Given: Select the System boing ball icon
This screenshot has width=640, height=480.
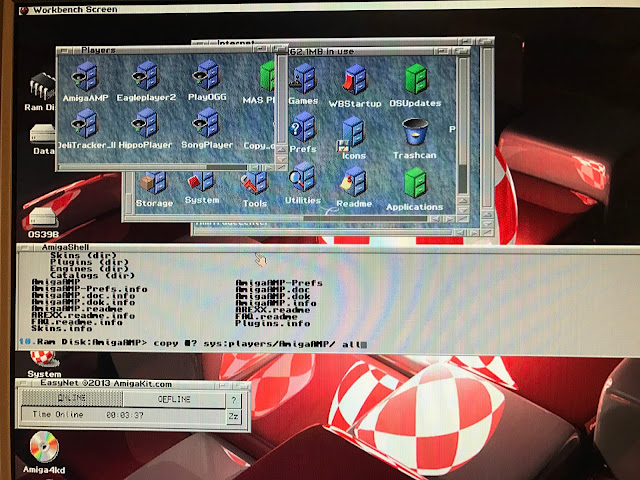Looking at the screenshot, I should click(44, 360).
